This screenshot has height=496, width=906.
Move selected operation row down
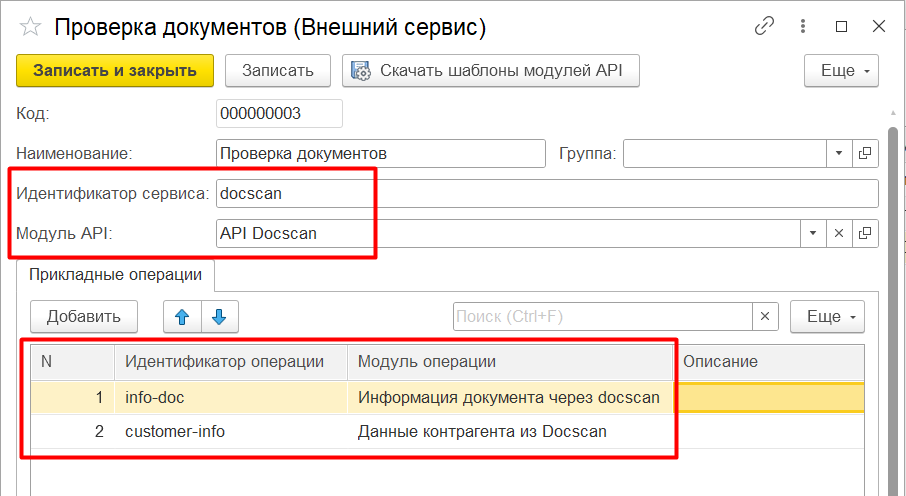[219, 317]
